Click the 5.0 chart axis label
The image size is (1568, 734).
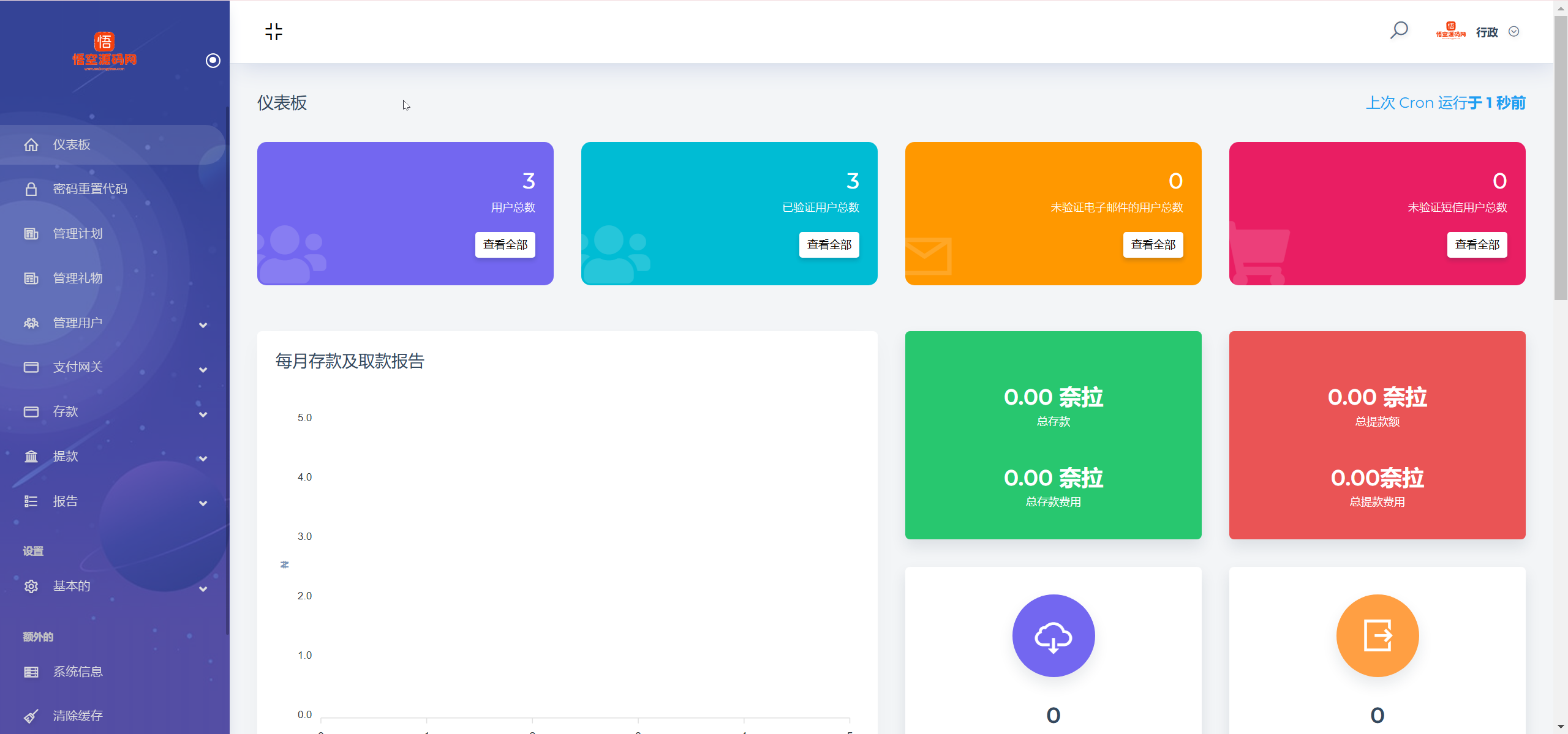click(x=304, y=418)
